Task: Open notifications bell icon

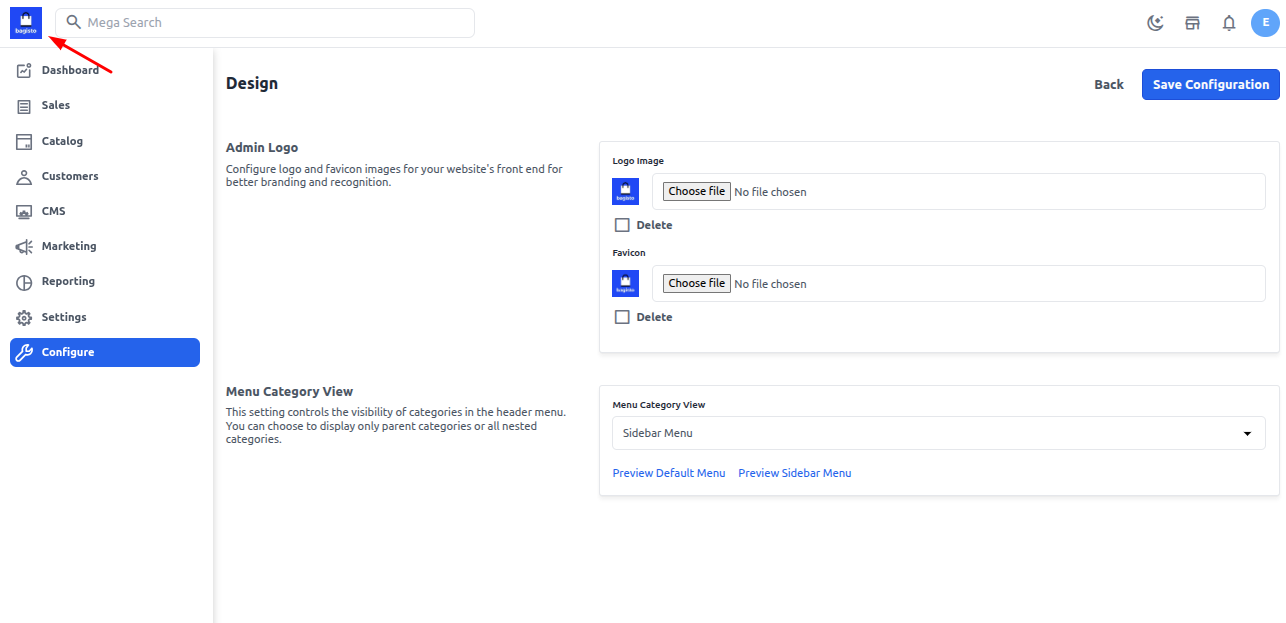Action: [x=1229, y=23]
